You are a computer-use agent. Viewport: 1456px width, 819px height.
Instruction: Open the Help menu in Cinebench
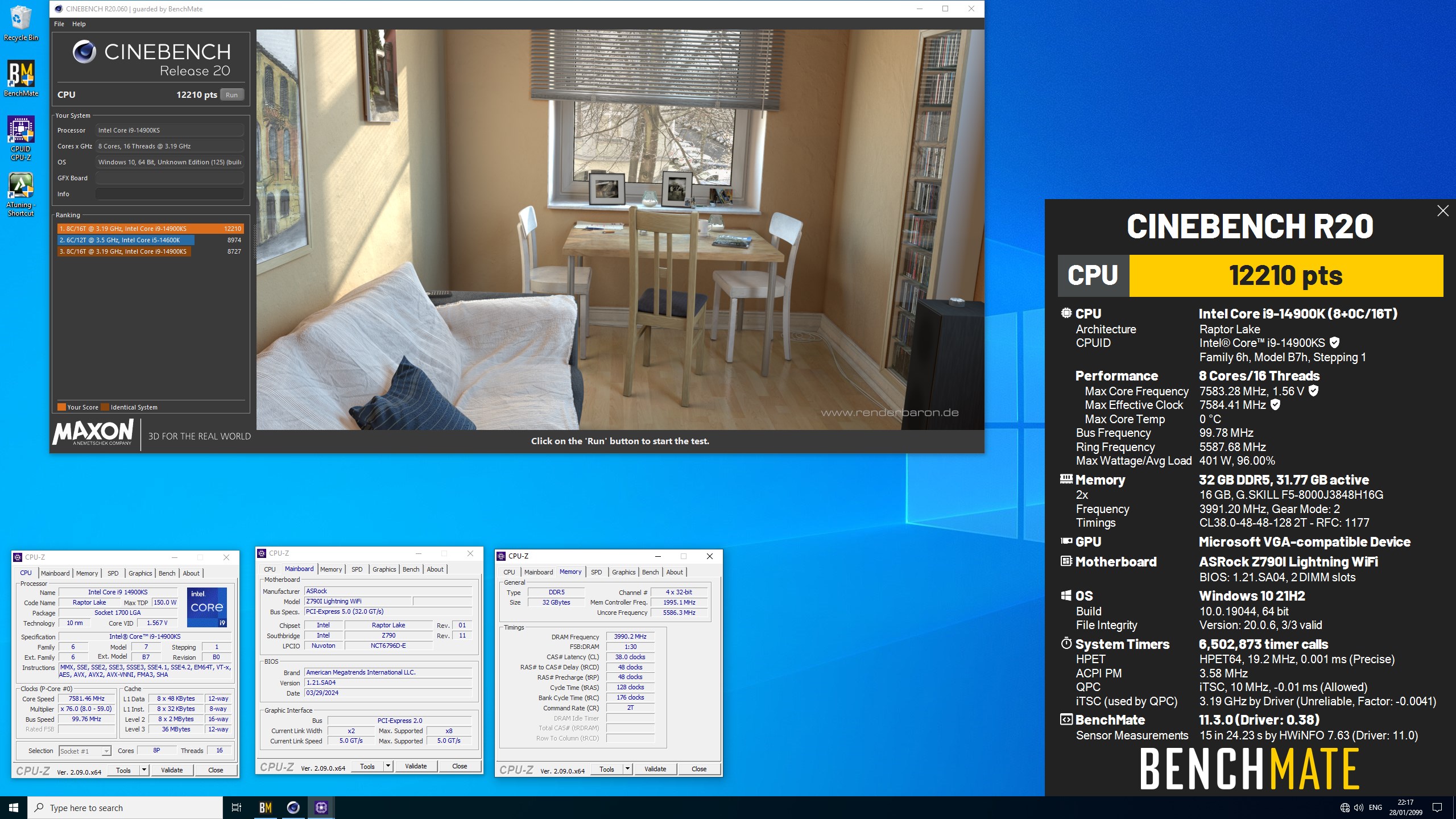coord(79,24)
